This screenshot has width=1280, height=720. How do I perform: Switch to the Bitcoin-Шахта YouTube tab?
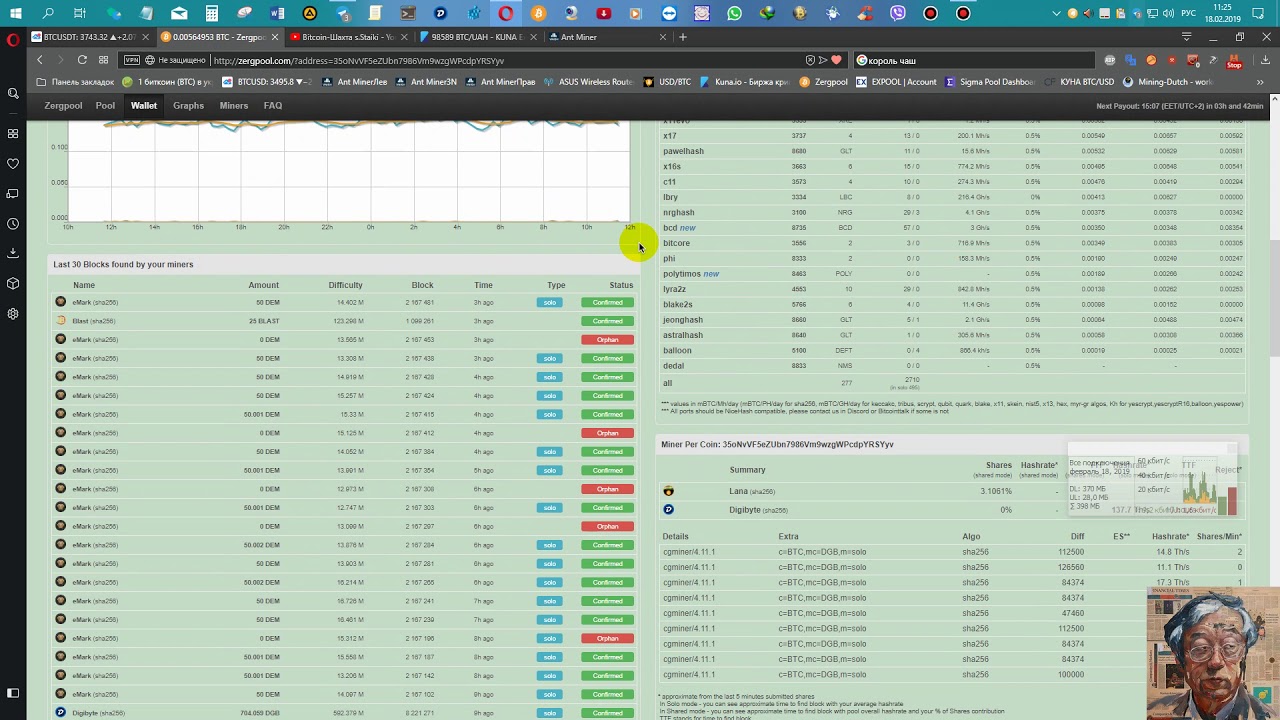[348, 37]
